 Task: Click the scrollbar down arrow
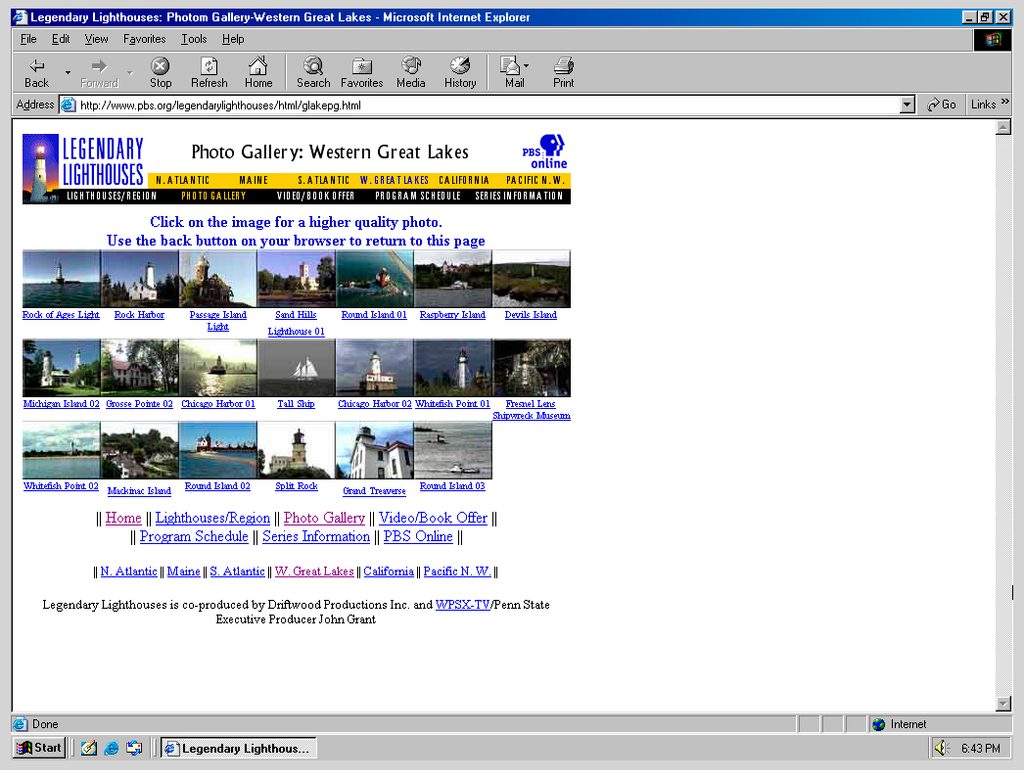[x=1003, y=703]
